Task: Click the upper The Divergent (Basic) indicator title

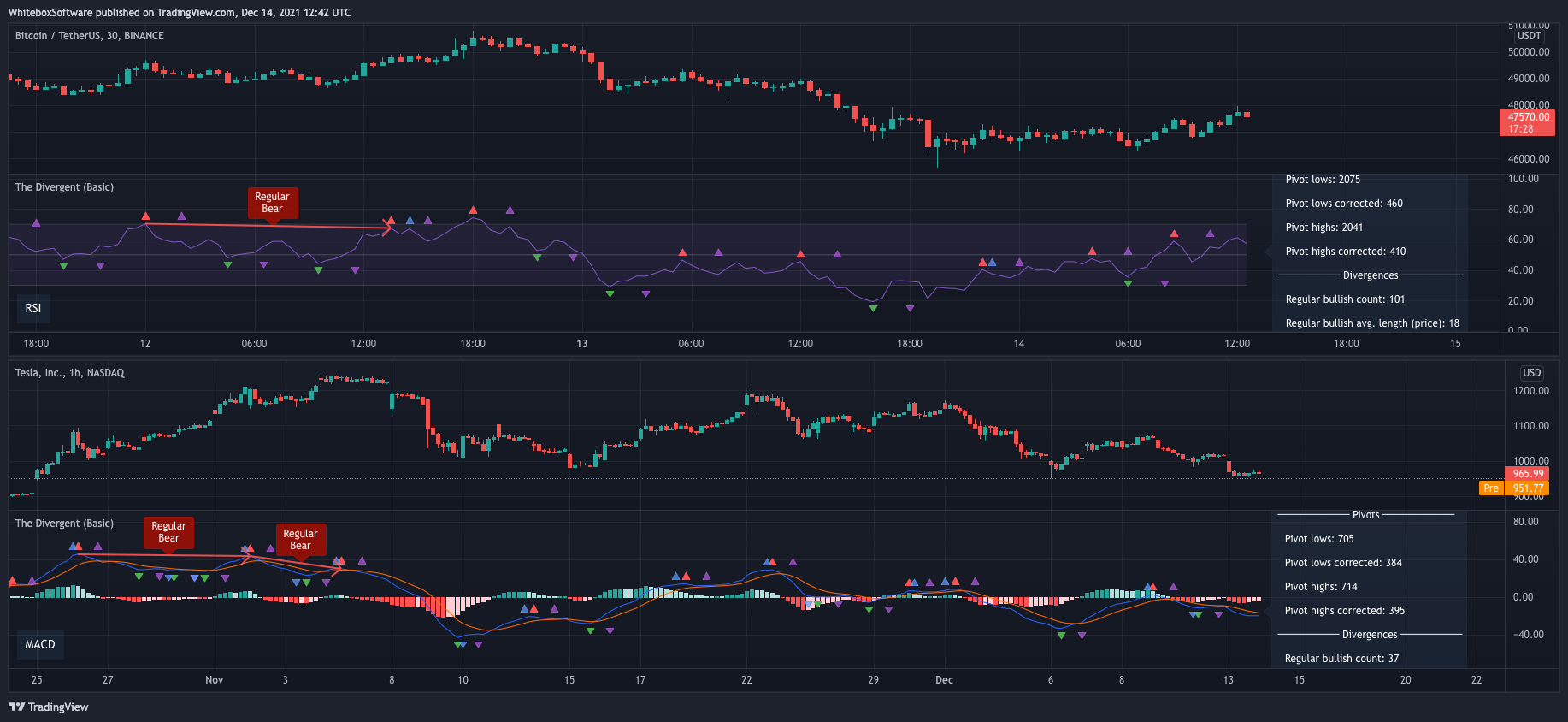Action: [x=64, y=187]
